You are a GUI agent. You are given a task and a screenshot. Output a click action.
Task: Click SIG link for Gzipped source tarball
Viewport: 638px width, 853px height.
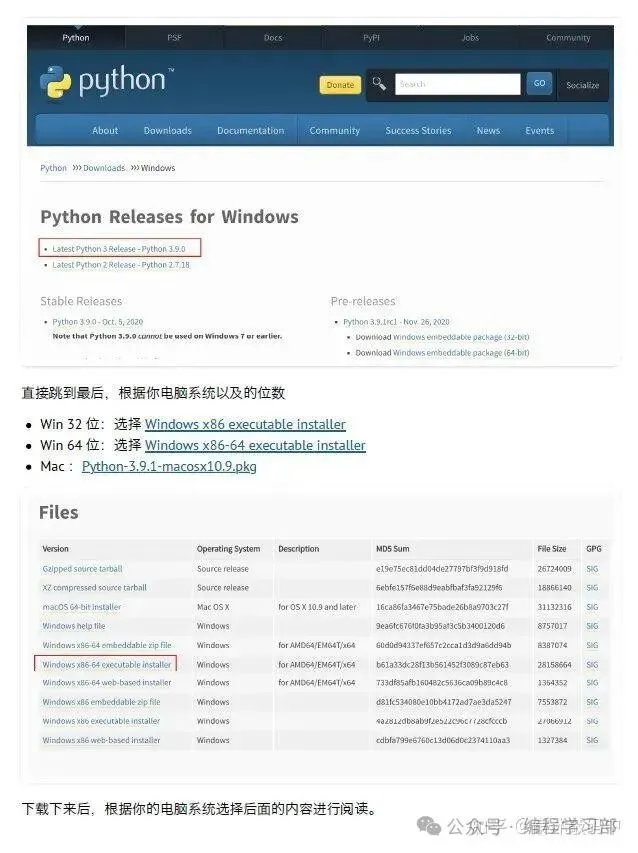point(592,568)
